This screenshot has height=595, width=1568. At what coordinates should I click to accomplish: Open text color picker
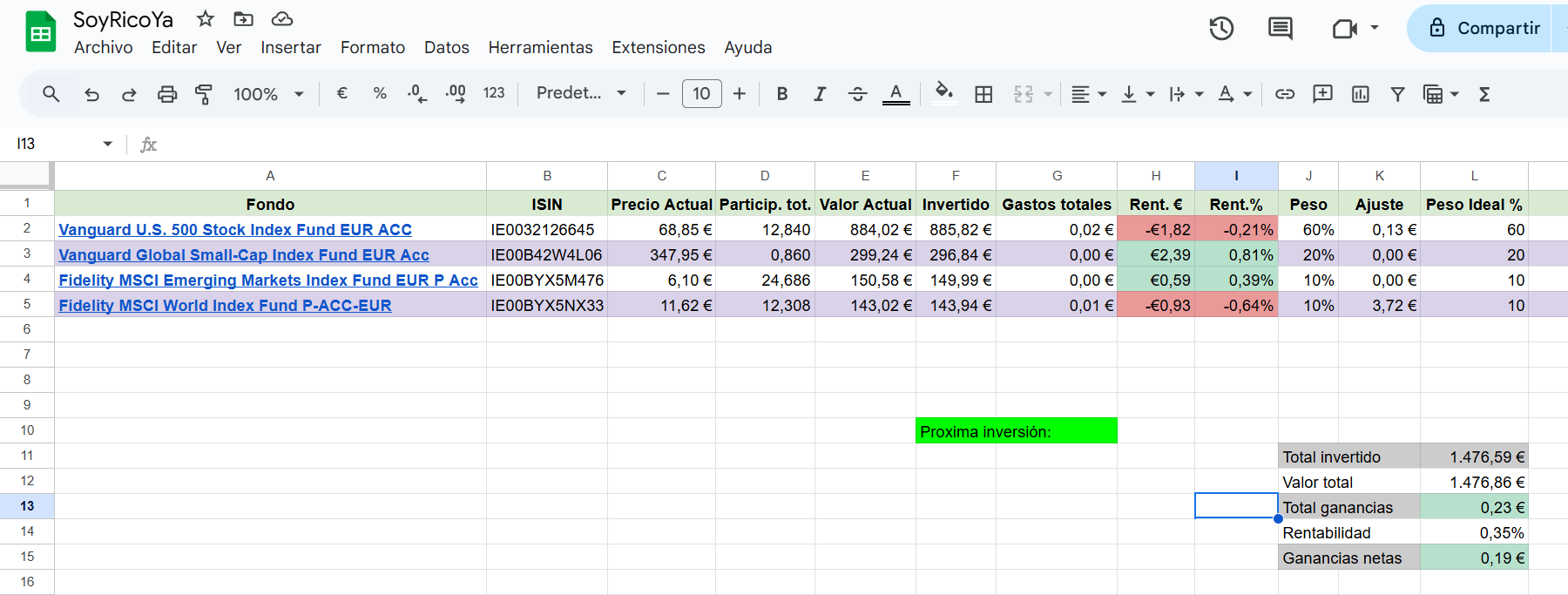click(896, 93)
